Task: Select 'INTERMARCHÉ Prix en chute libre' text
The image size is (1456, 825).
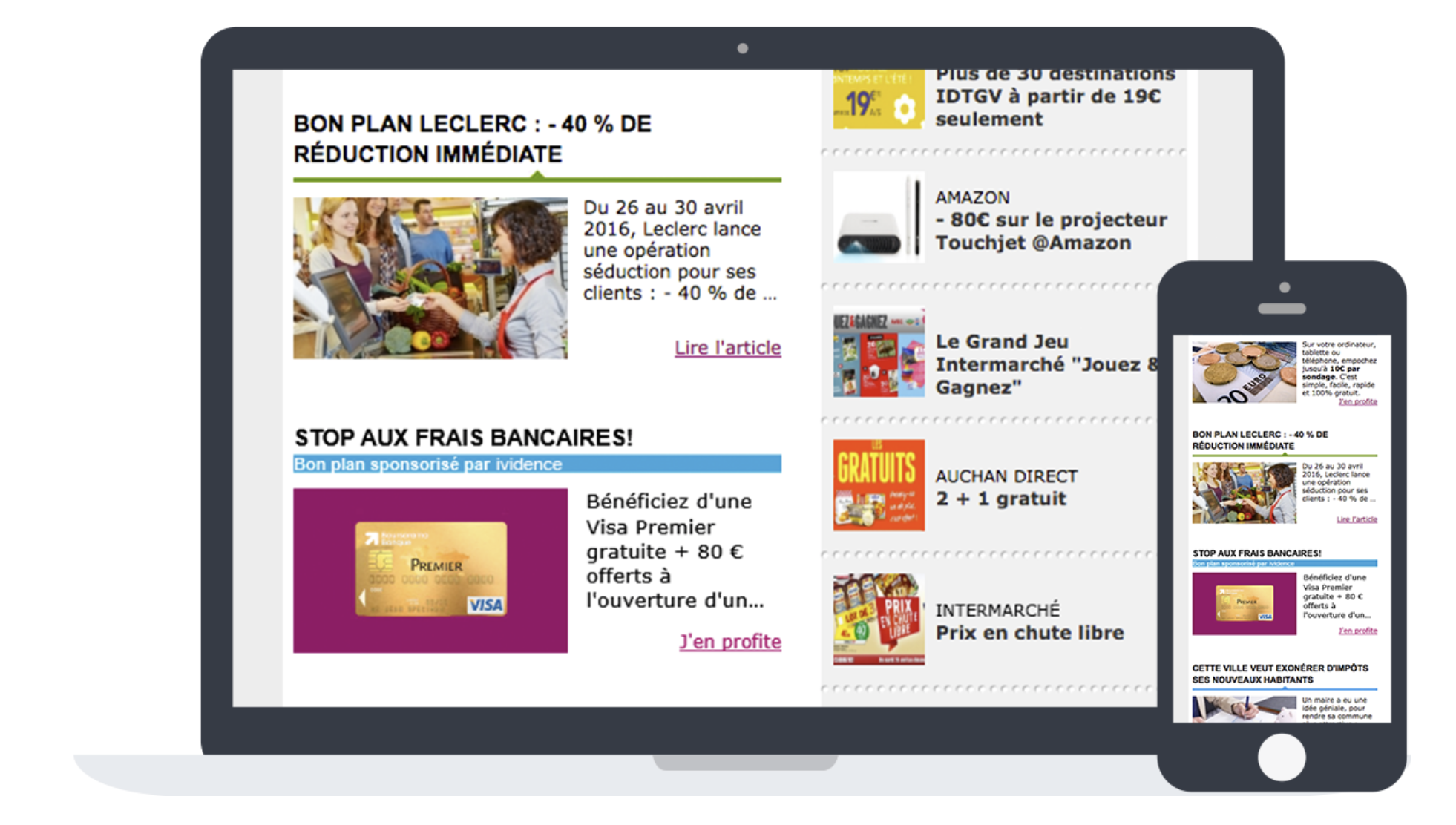Action: (1029, 622)
